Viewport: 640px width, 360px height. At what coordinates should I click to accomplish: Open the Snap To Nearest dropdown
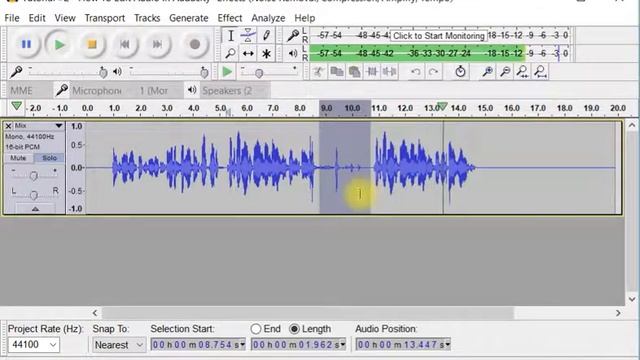click(119, 345)
